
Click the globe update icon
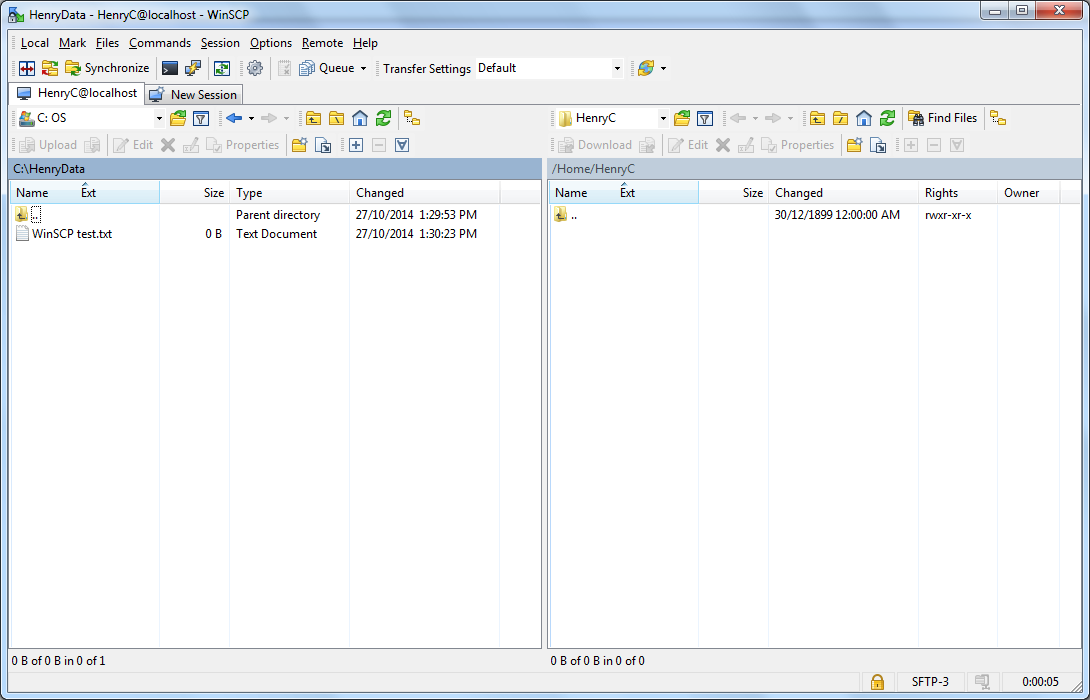coord(646,68)
